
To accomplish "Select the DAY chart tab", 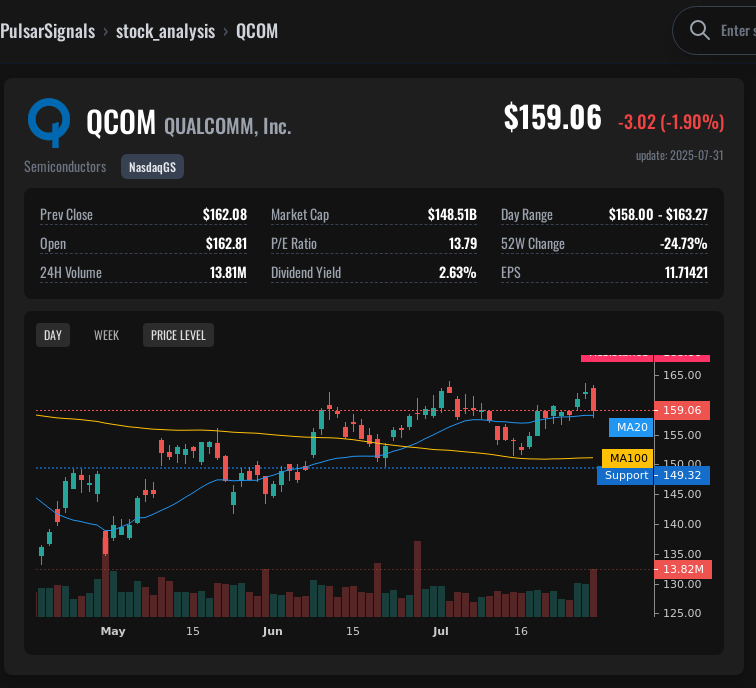I will point(53,335).
